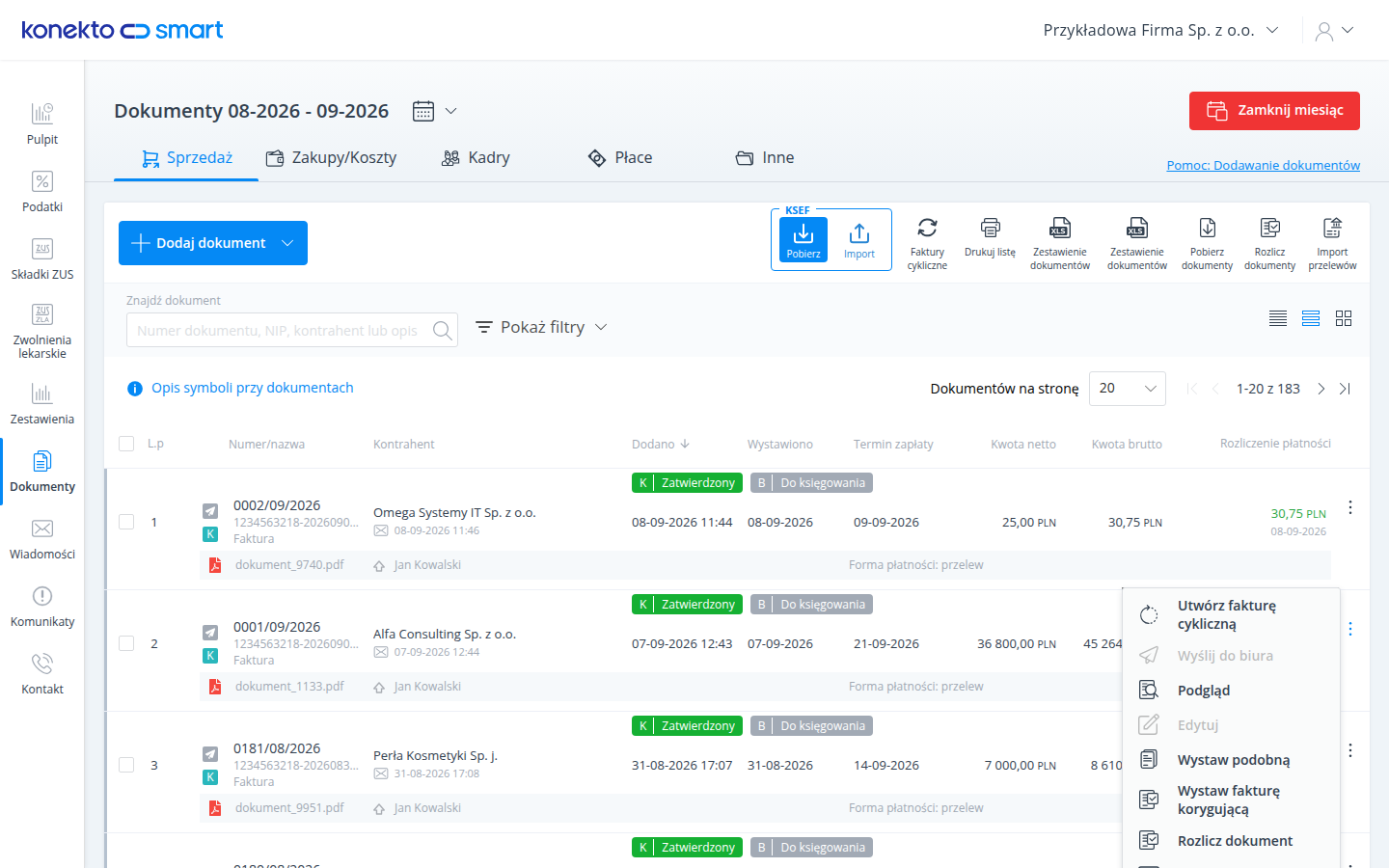The image size is (1389, 868).
Task: Expand Pokaż filtry
Action: [541, 327]
